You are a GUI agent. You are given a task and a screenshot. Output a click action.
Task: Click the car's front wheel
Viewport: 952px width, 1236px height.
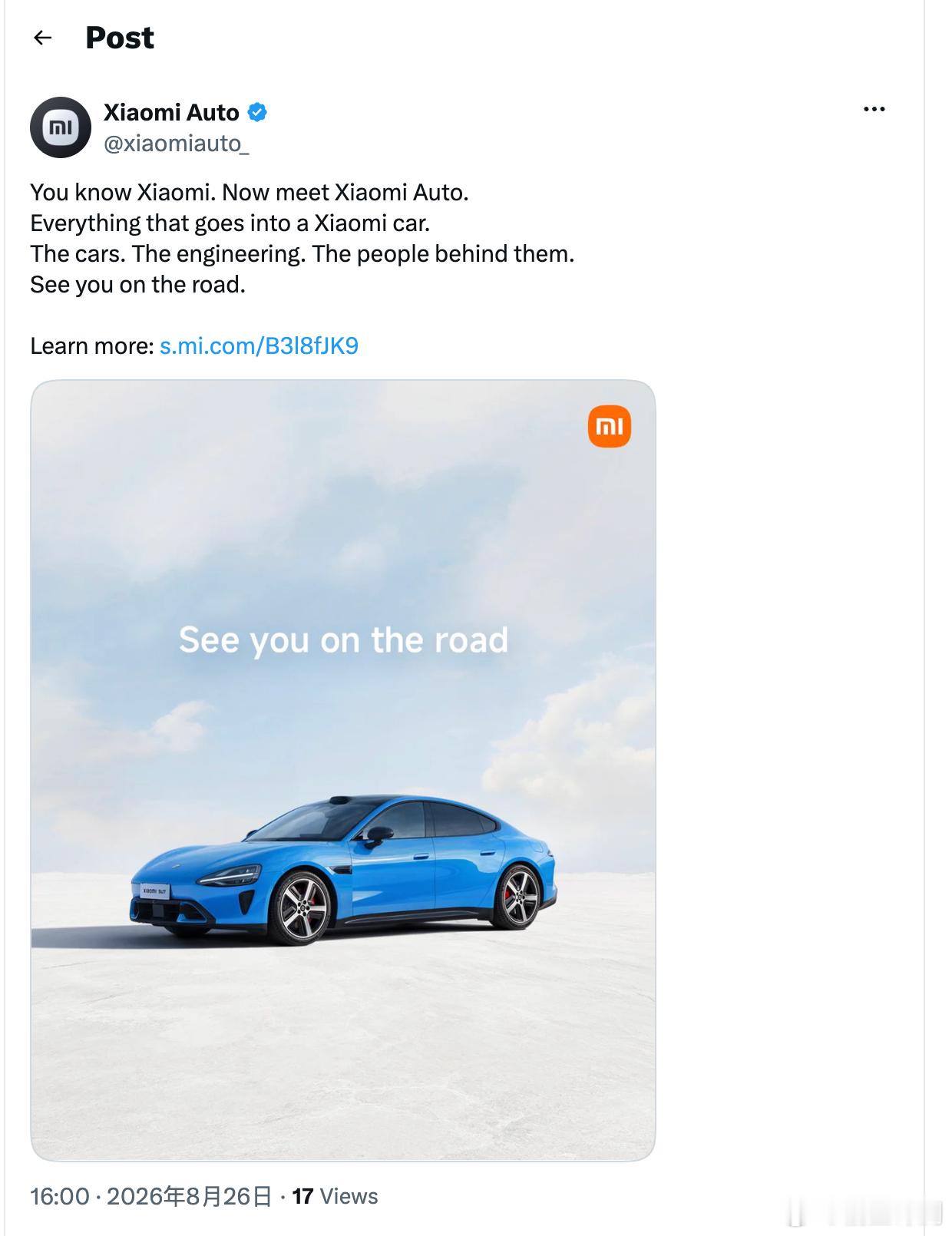(x=301, y=907)
